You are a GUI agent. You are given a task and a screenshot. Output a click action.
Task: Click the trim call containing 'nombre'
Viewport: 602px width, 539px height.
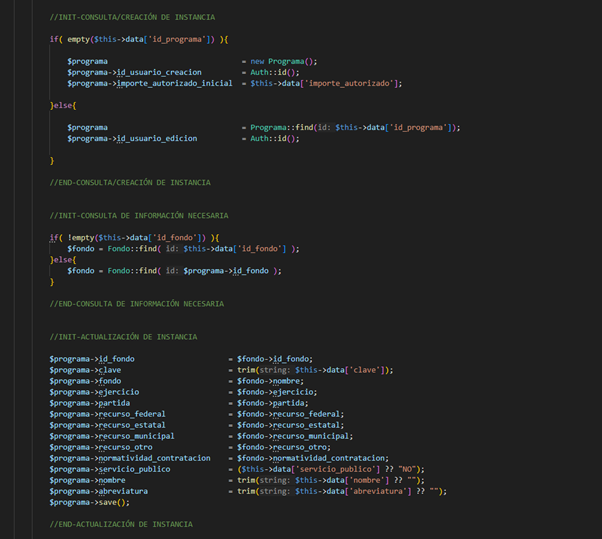(331, 480)
